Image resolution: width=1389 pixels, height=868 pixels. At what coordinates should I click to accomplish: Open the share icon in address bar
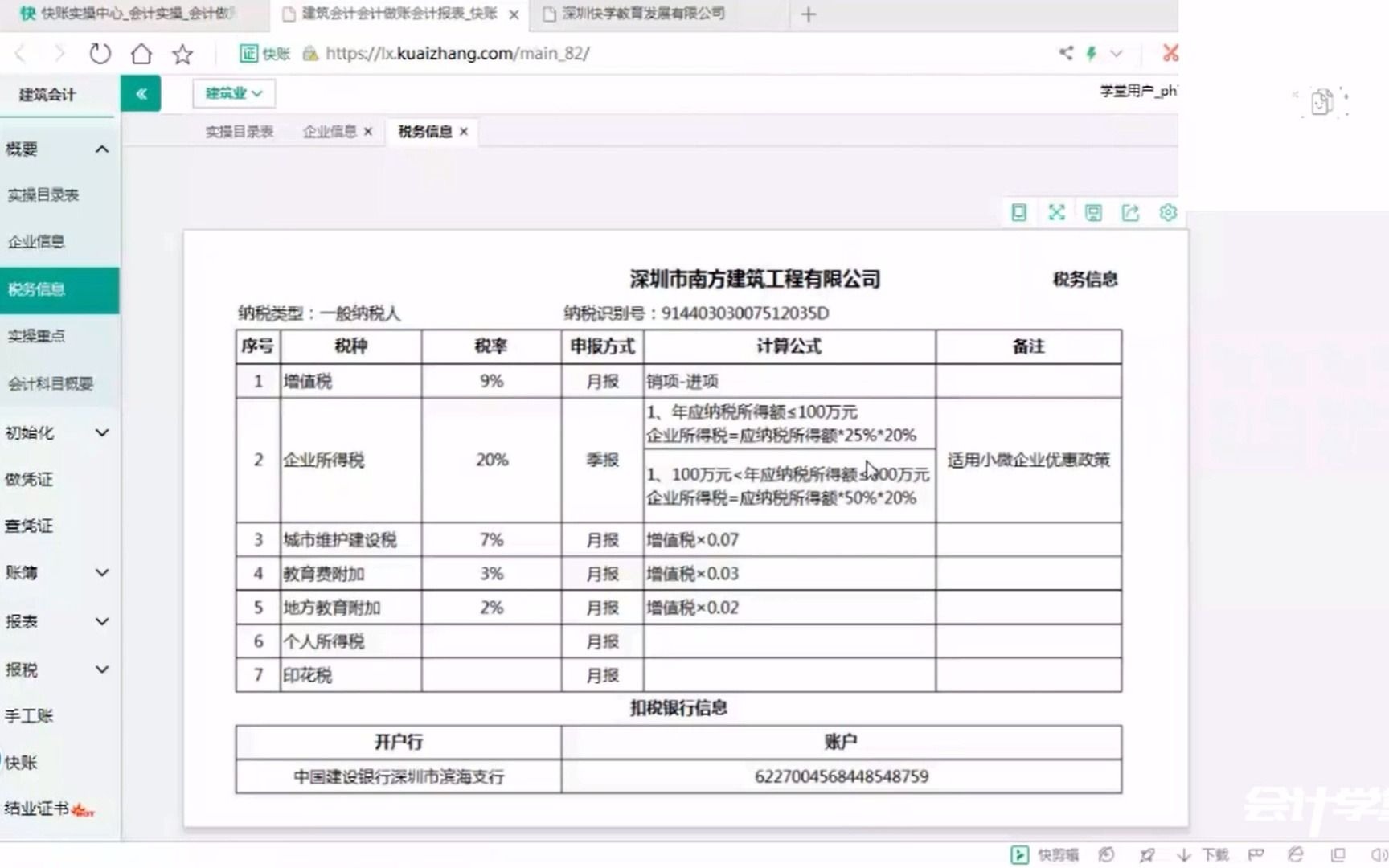(1066, 53)
